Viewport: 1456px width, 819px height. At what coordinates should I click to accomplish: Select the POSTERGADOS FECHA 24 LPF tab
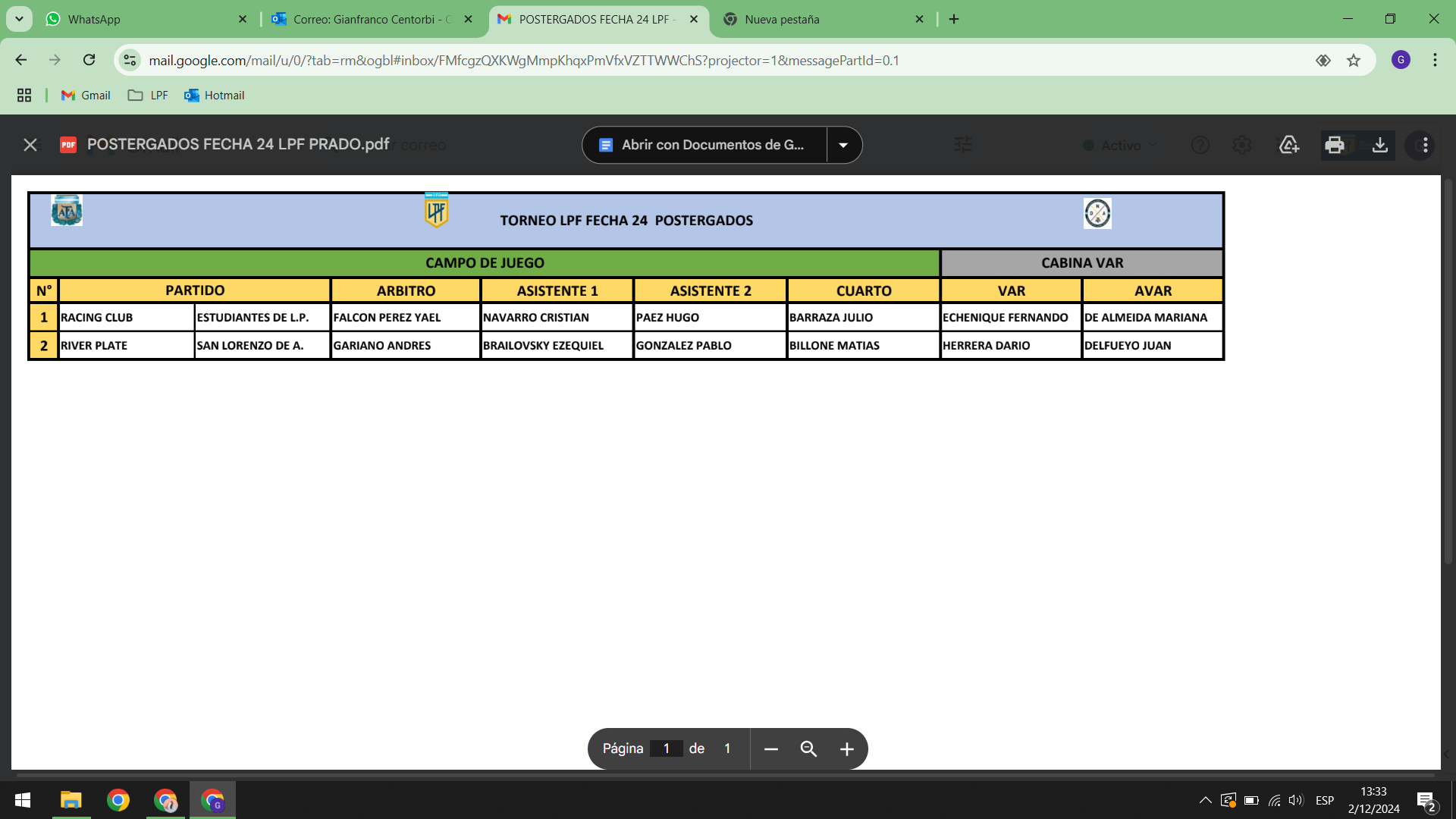[599, 19]
